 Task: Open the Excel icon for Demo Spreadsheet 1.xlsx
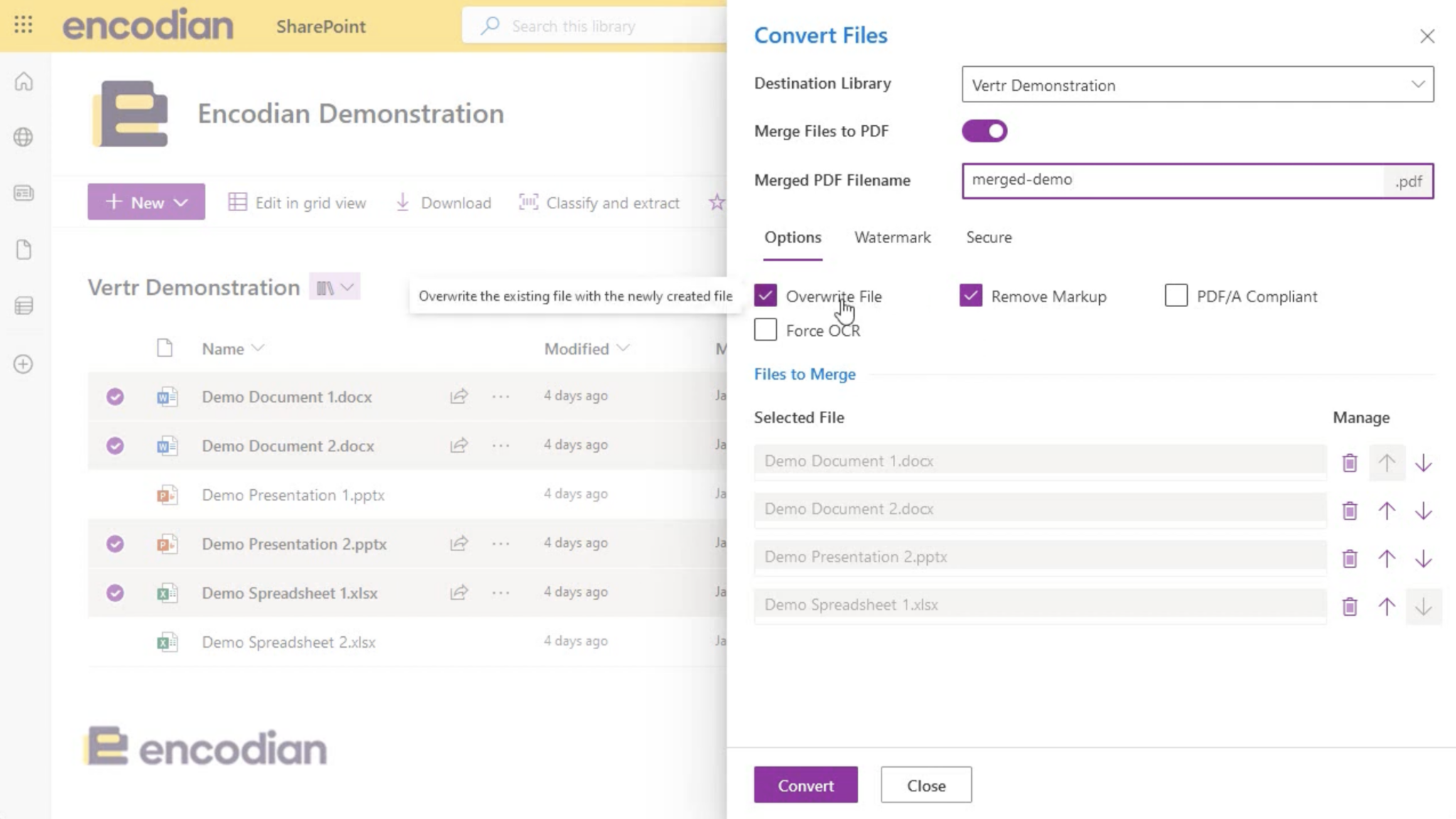(167, 593)
